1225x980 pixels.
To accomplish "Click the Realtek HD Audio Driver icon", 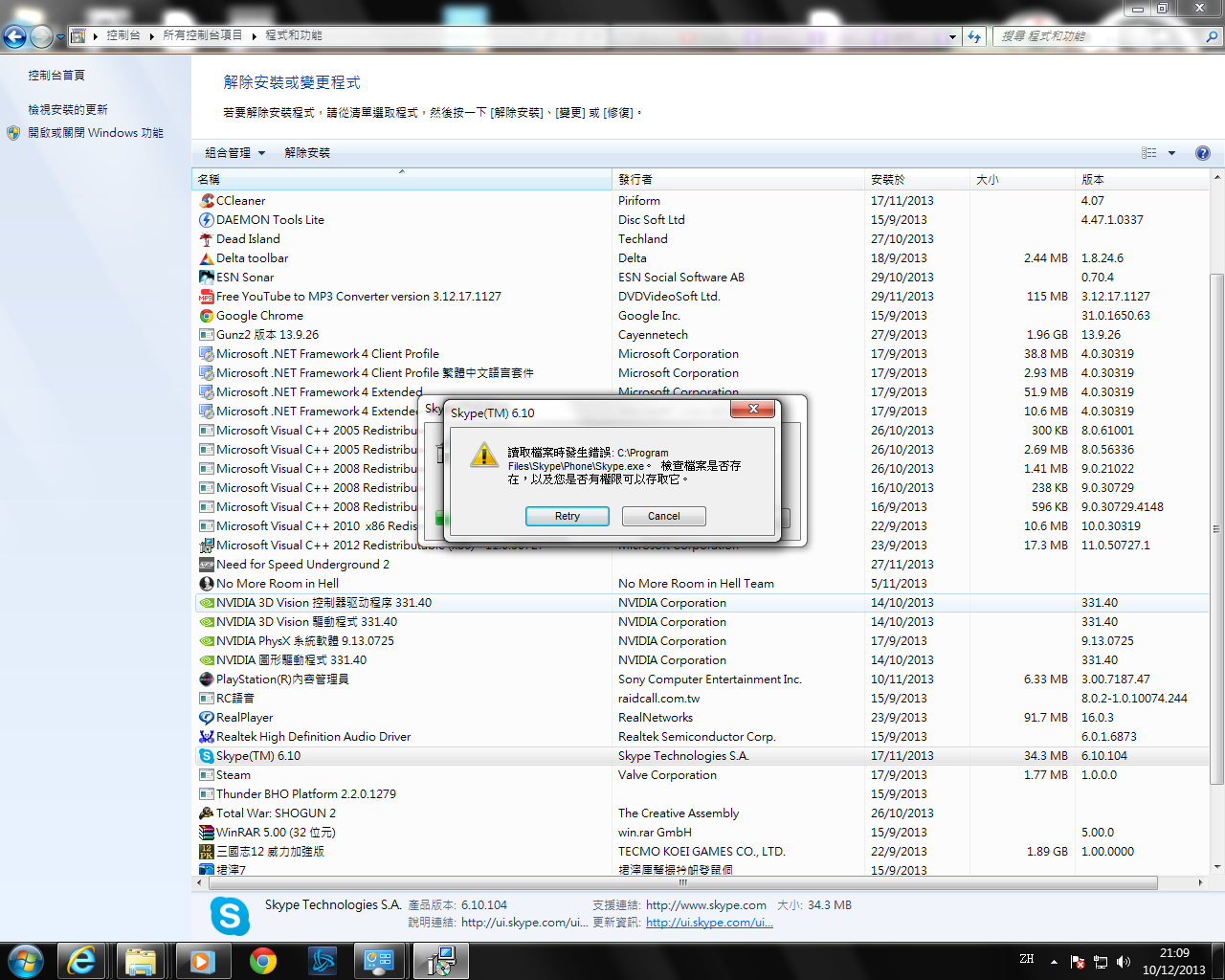I will (x=206, y=737).
